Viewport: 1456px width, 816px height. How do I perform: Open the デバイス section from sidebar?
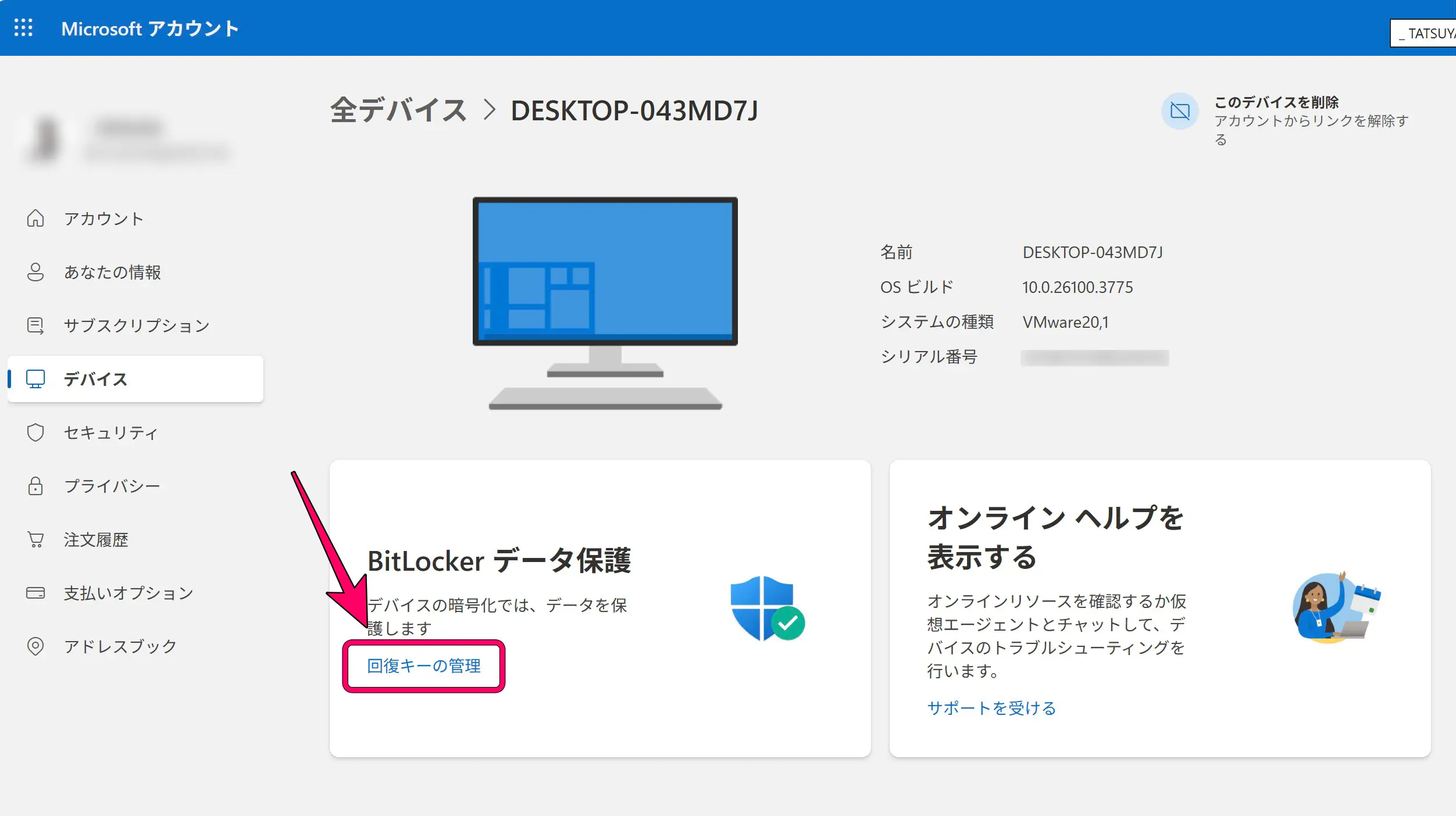pyautogui.click(x=97, y=379)
